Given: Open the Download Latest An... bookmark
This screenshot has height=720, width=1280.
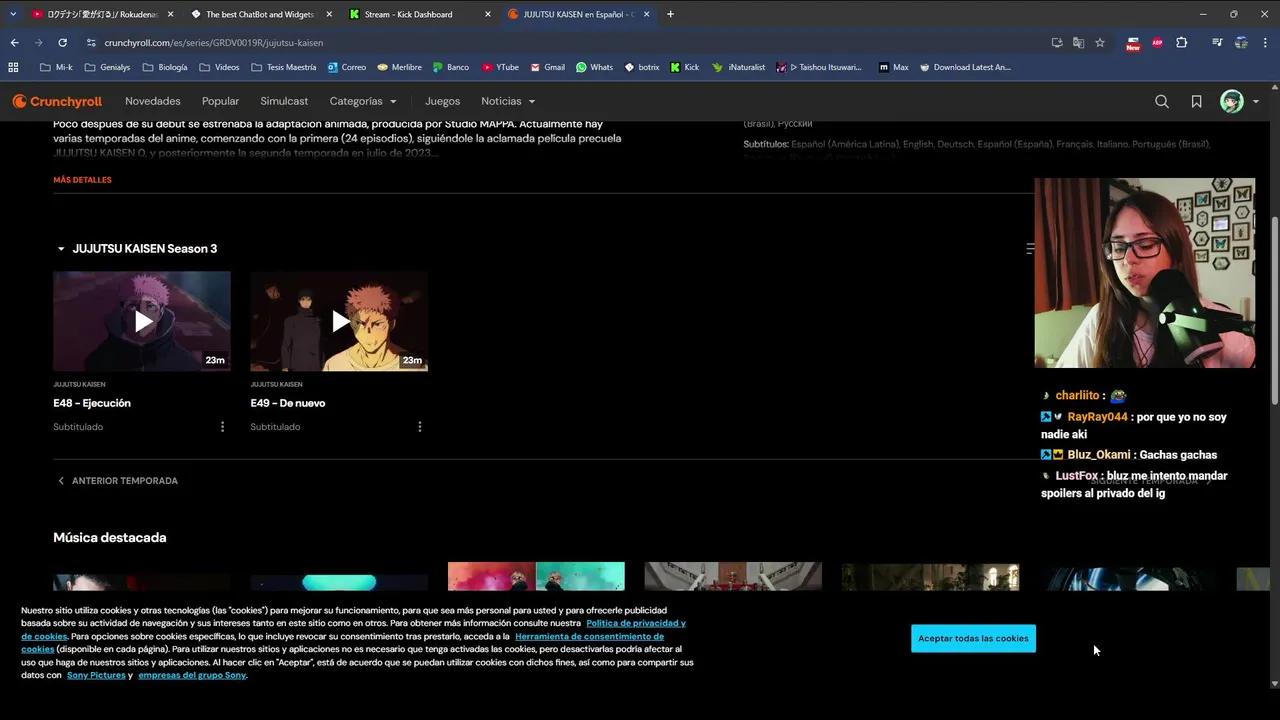Looking at the screenshot, I should pyautogui.click(x=965, y=67).
